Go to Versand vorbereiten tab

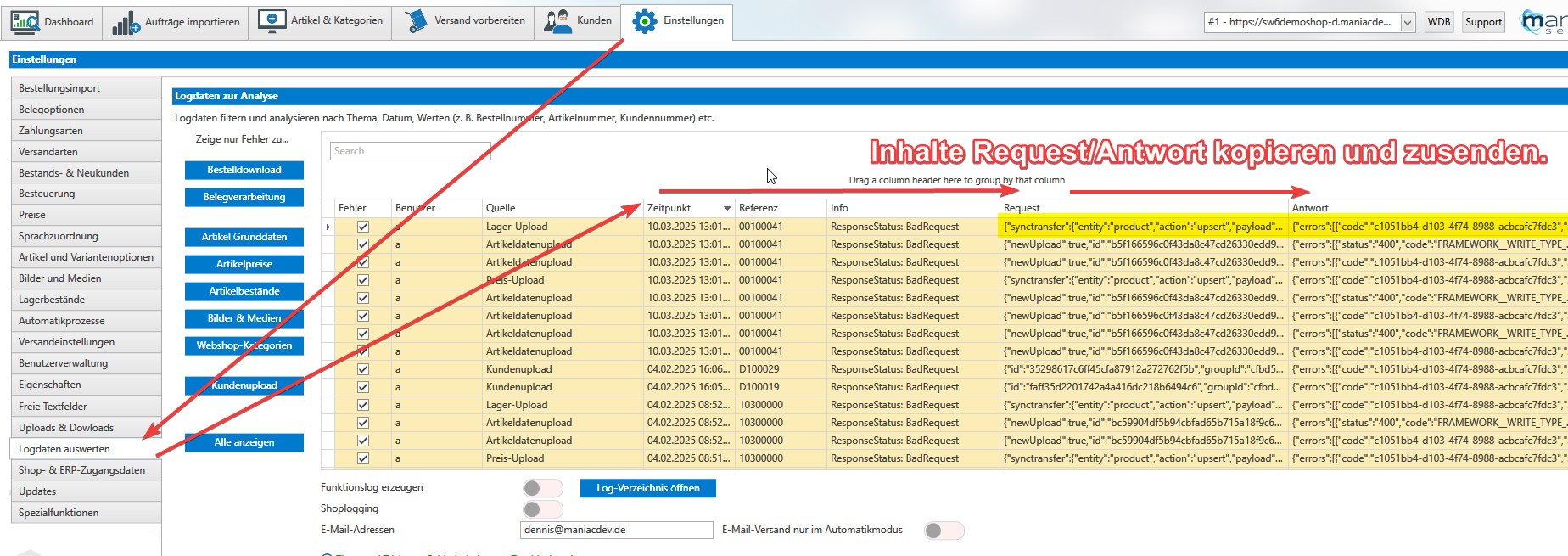tap(463, 22)
